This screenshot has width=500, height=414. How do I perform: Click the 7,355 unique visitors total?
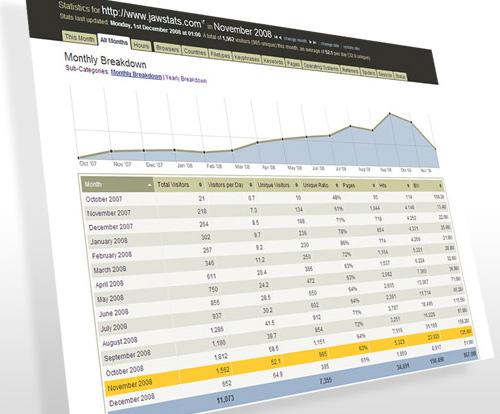(x=325, y=380)
